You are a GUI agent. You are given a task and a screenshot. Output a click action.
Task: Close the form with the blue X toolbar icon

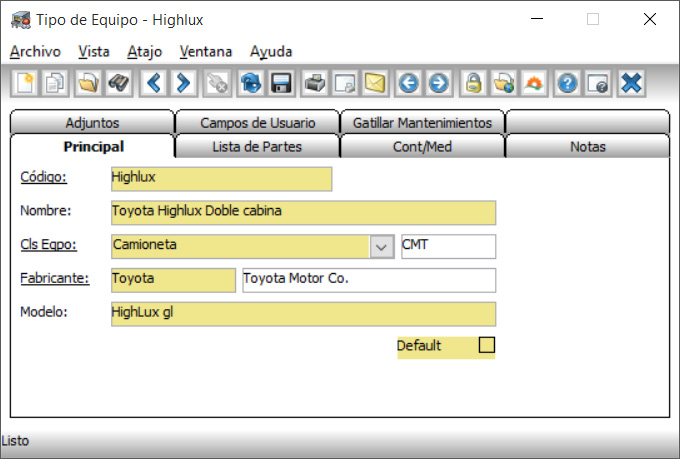pos(631,83)
